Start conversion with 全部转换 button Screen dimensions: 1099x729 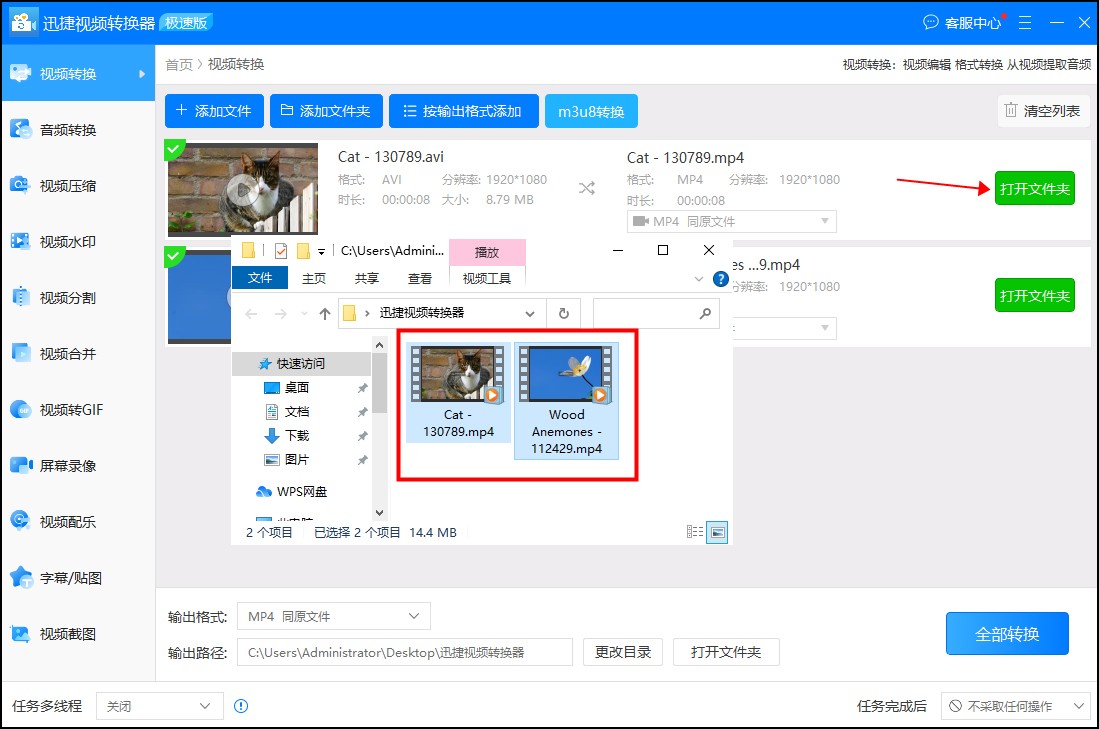coord(1007,633)
